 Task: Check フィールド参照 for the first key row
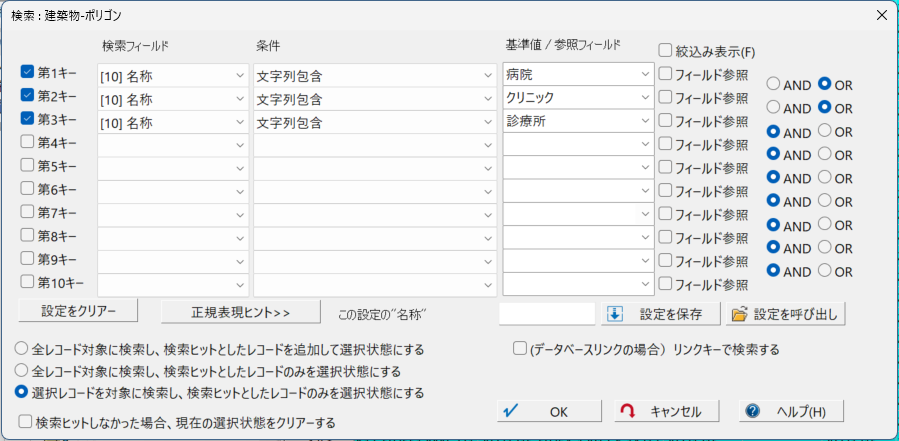click(666, 73)
